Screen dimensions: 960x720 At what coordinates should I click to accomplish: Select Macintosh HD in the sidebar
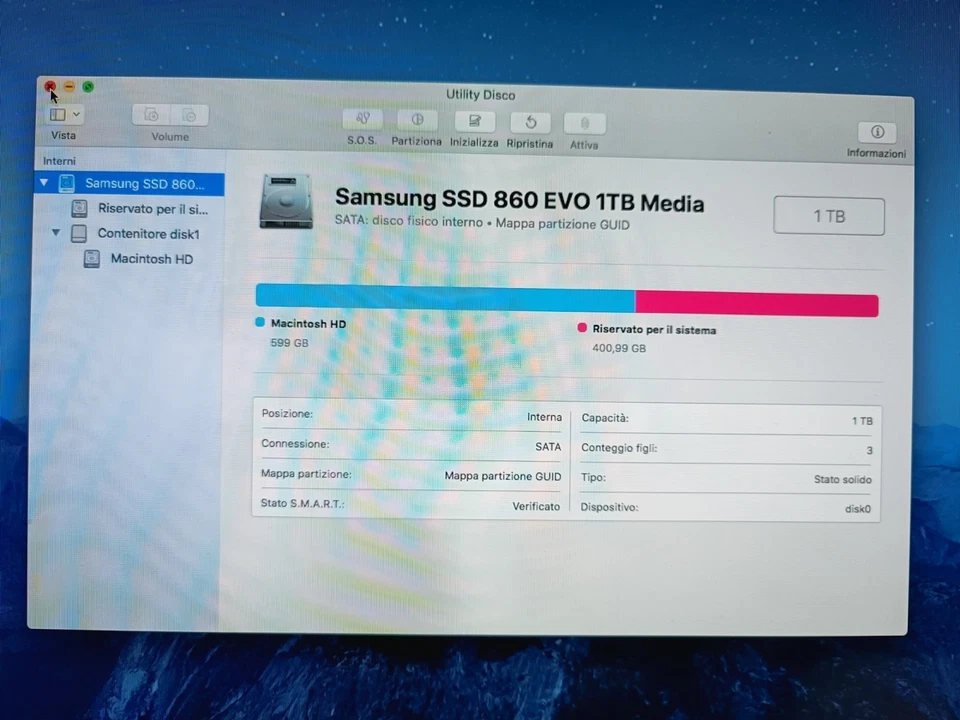click(x=151, y=258)
